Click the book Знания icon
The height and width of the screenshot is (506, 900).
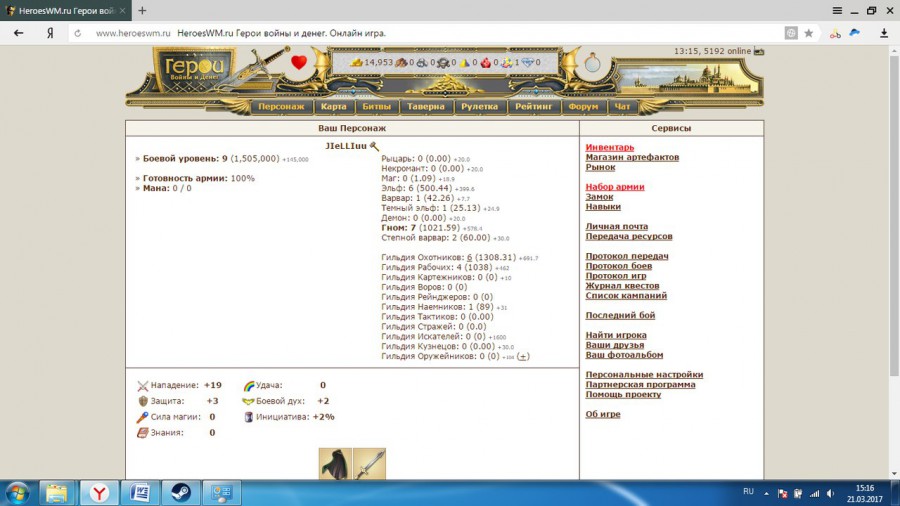point(142,433)
